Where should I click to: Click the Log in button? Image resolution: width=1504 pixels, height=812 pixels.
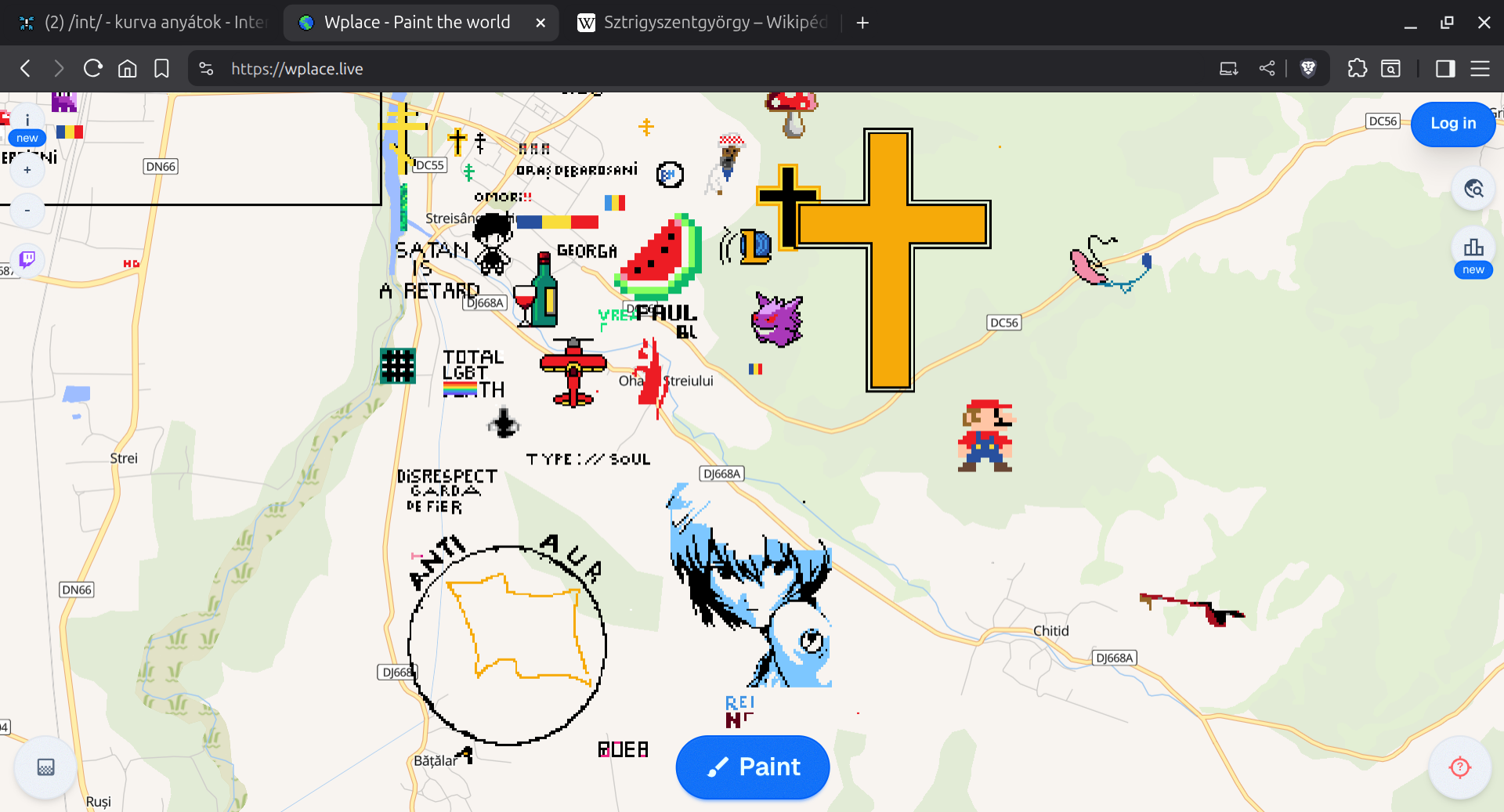[1453, 124]
